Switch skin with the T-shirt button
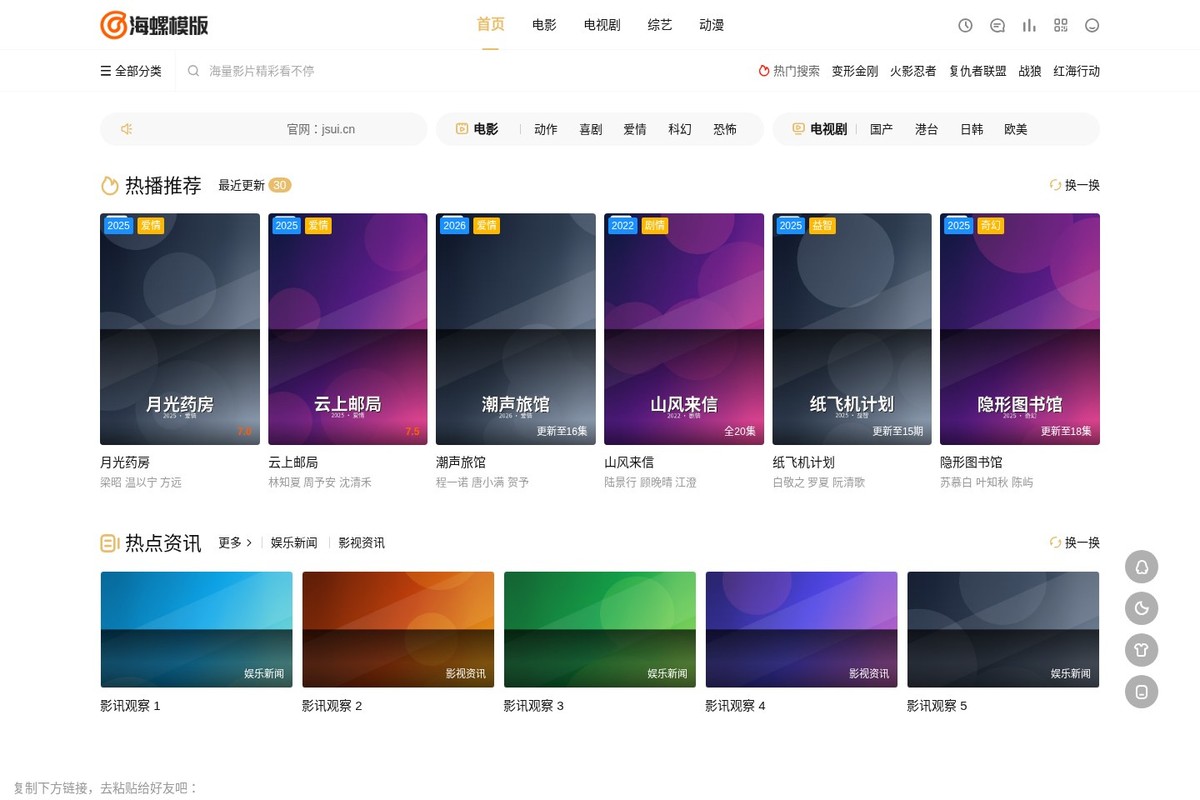This screenshot has height=800, width=1200. pyautogui.click(x=1141, y=649)
